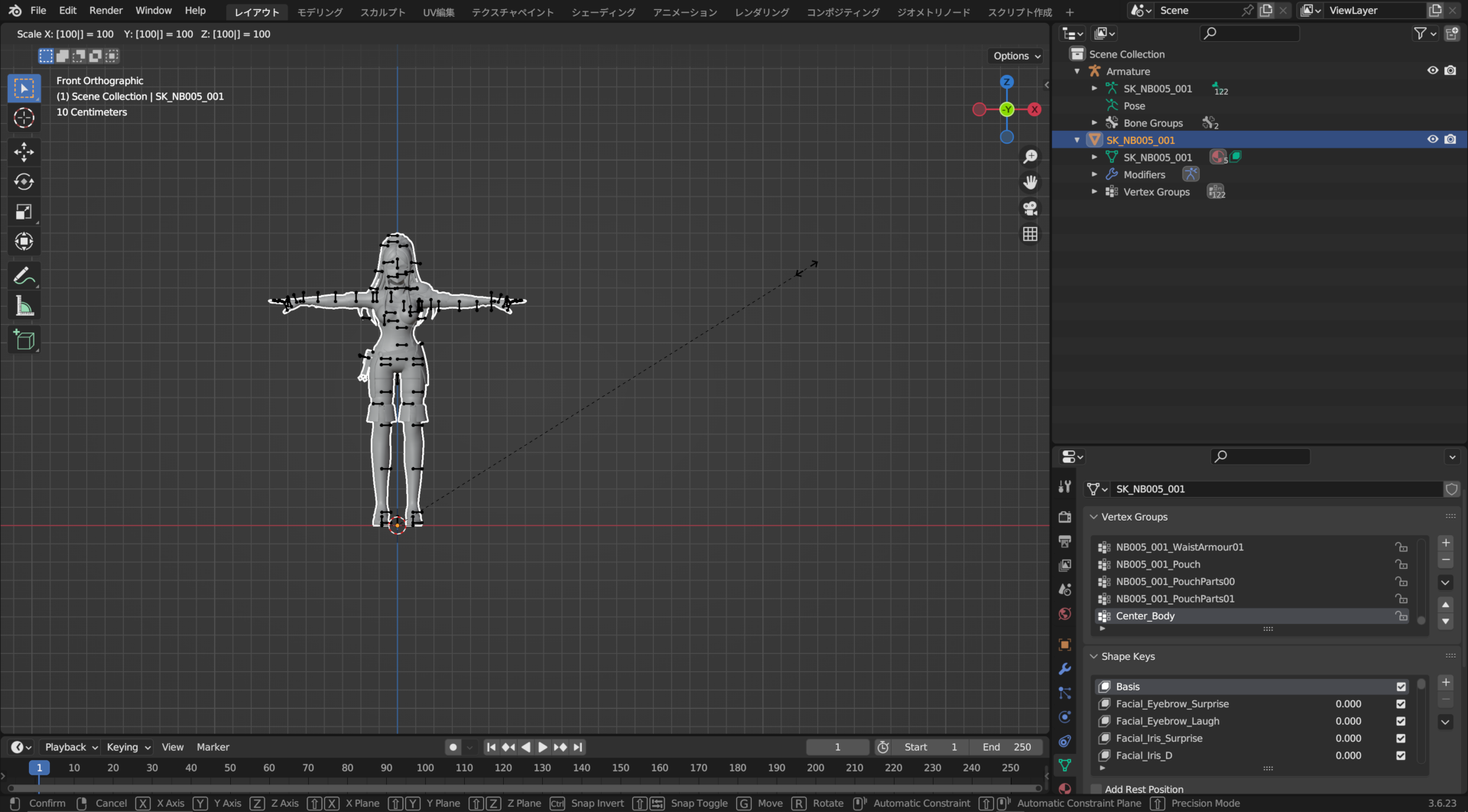Screen dimensions: 1468x812
Task: Add a new vertex group
Action: point(1445,544)
